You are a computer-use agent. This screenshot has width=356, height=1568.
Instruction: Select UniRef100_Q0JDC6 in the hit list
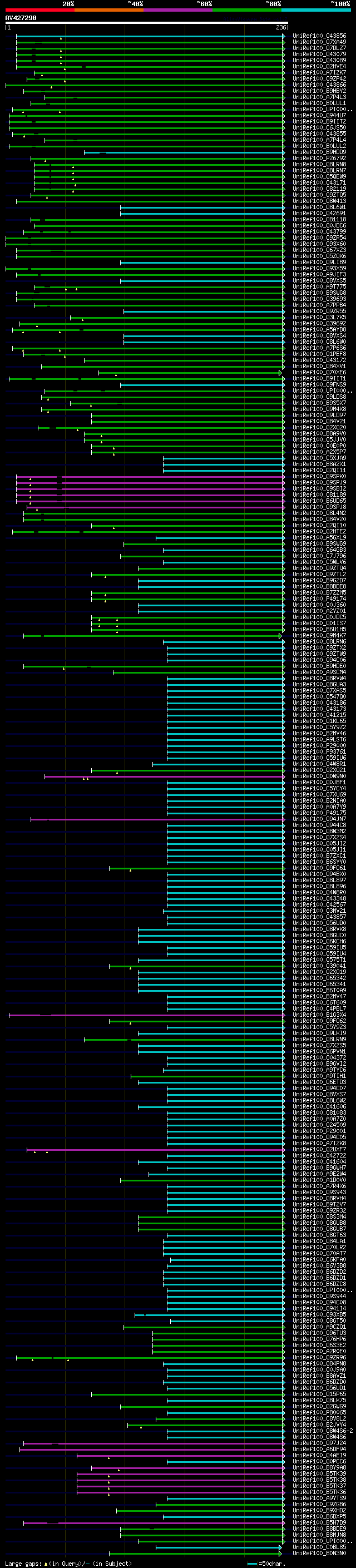319,226
